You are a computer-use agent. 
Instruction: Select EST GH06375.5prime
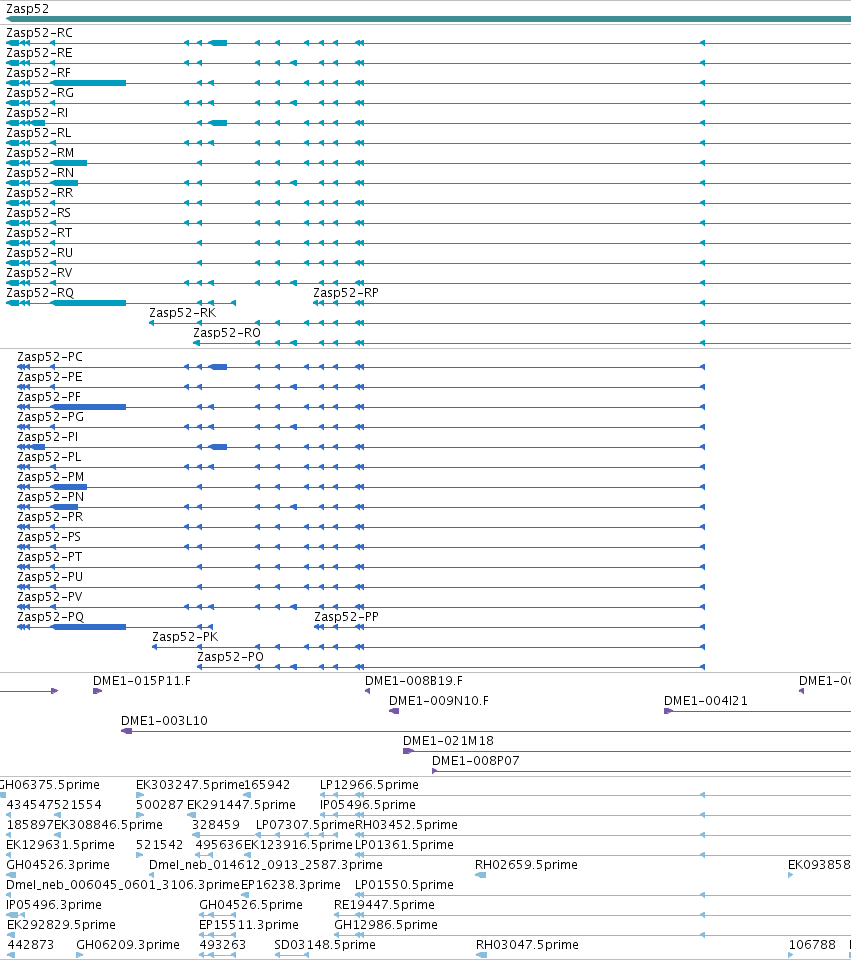tap(49, 785)
